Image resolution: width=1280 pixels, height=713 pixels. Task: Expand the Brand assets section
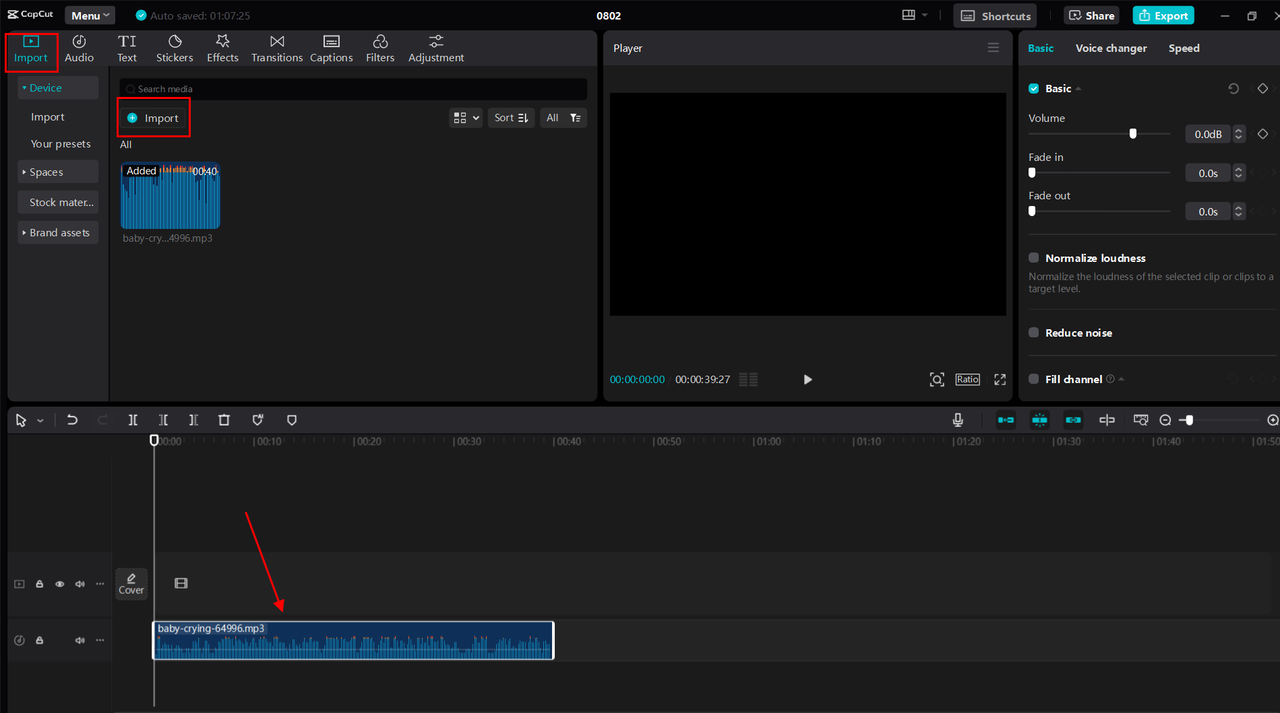(58, 233)
